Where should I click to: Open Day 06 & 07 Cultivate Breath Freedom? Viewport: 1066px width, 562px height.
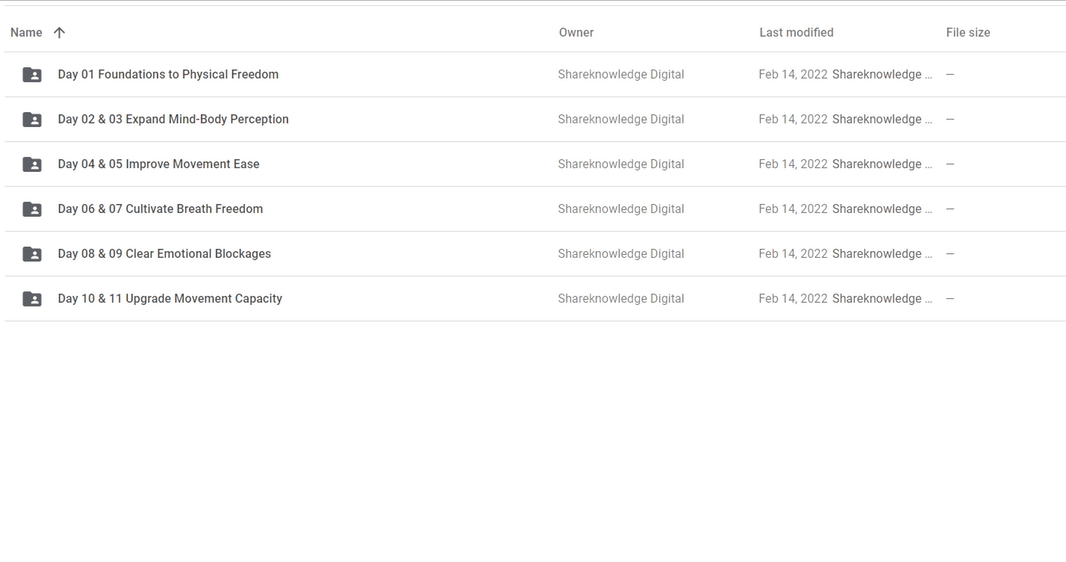point(160,209)
